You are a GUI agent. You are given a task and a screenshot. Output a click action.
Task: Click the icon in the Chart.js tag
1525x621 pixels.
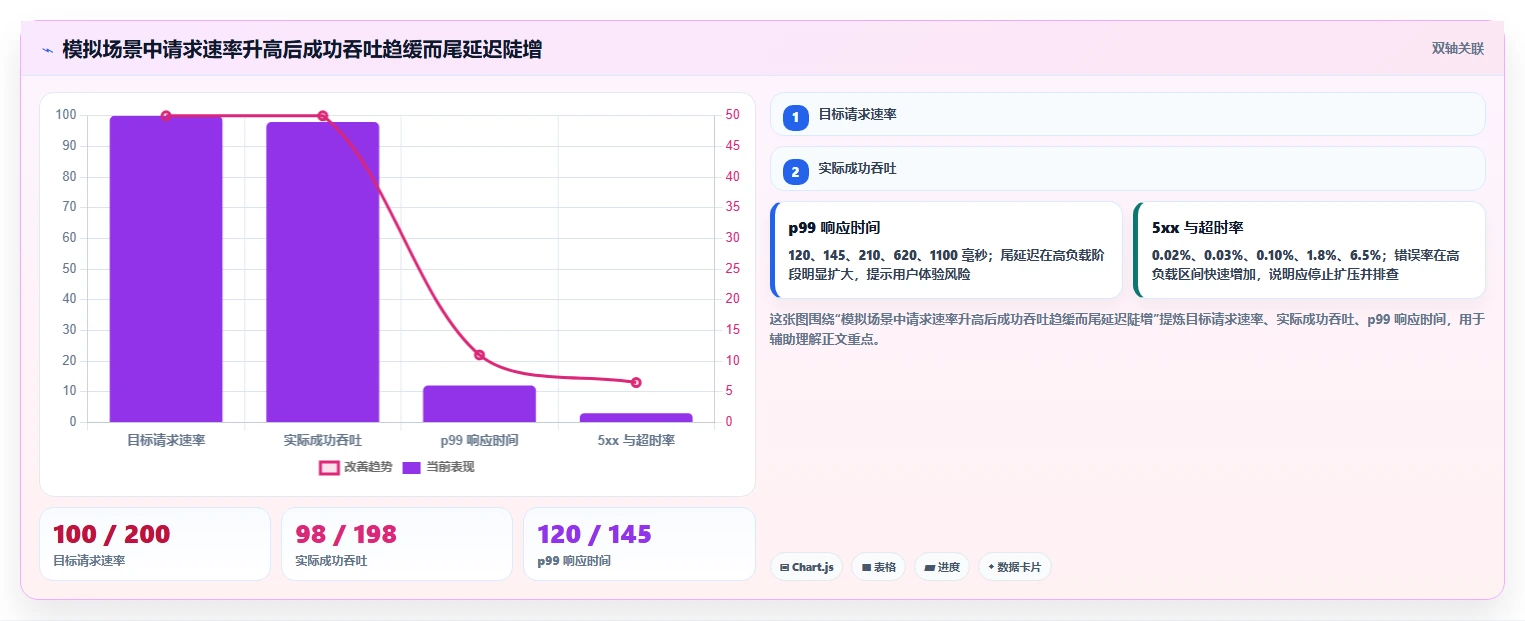click(785, 568)
